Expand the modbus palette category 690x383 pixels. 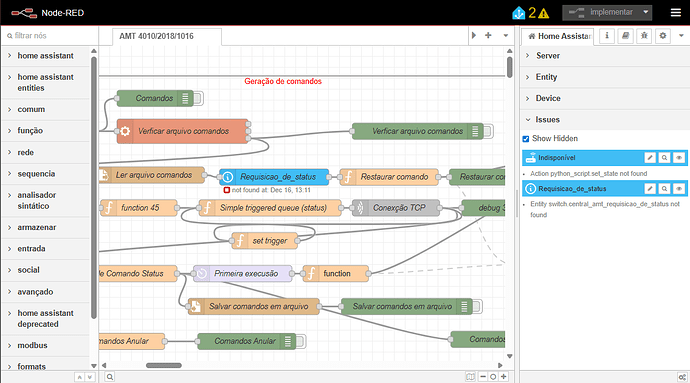pos(46,346)
